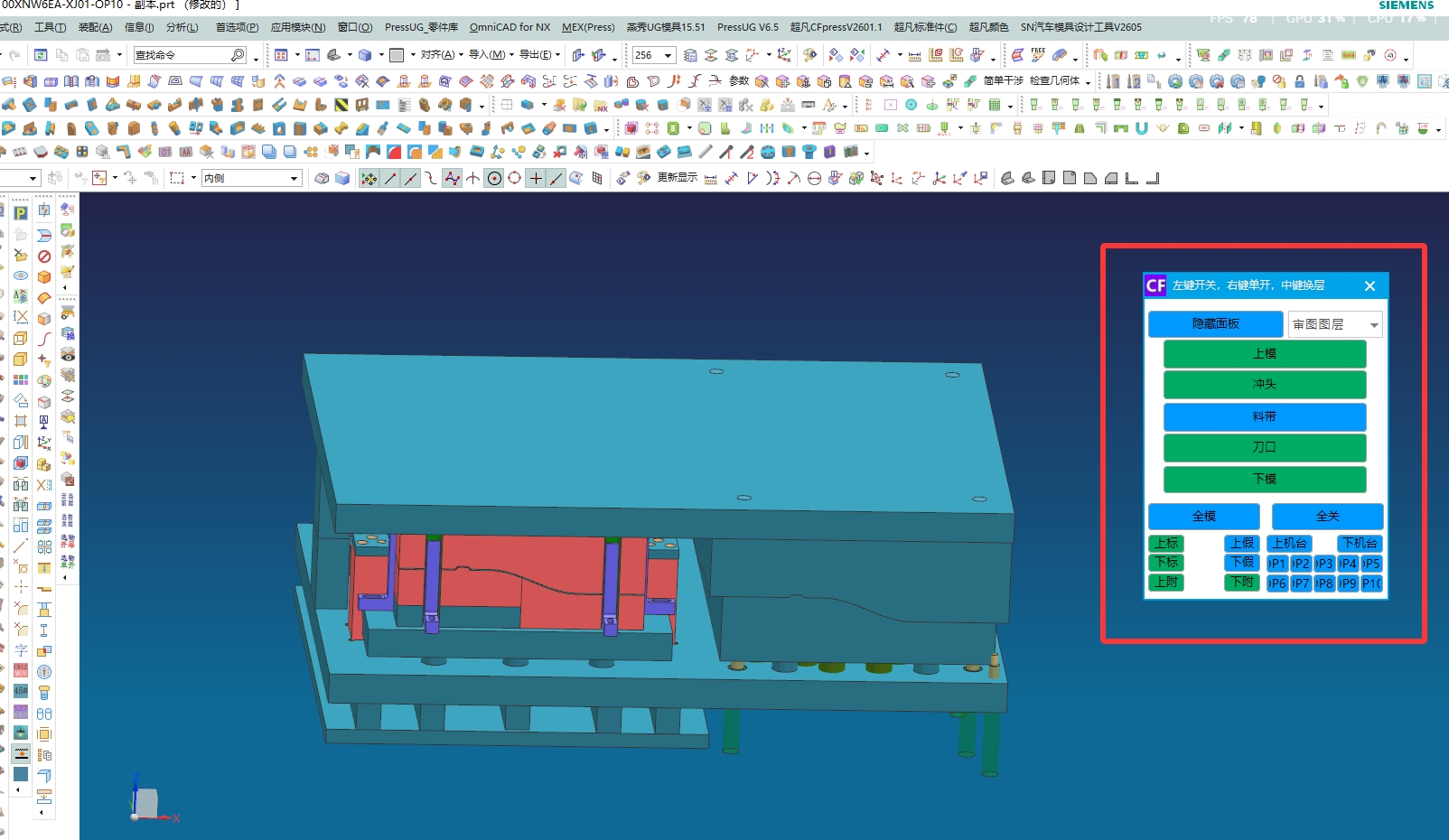Viewport: 1449px width, 840px height.
Task: Toggle the 料带 layer visibility button
Action: pyautogui.click(x=1264, y=416)
